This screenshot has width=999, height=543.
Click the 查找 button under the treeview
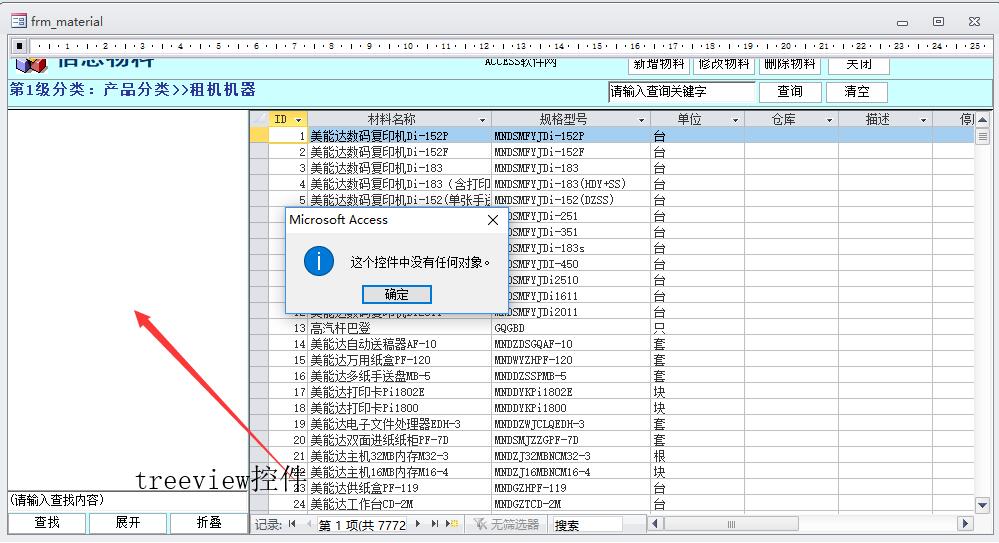pos(47,523)
